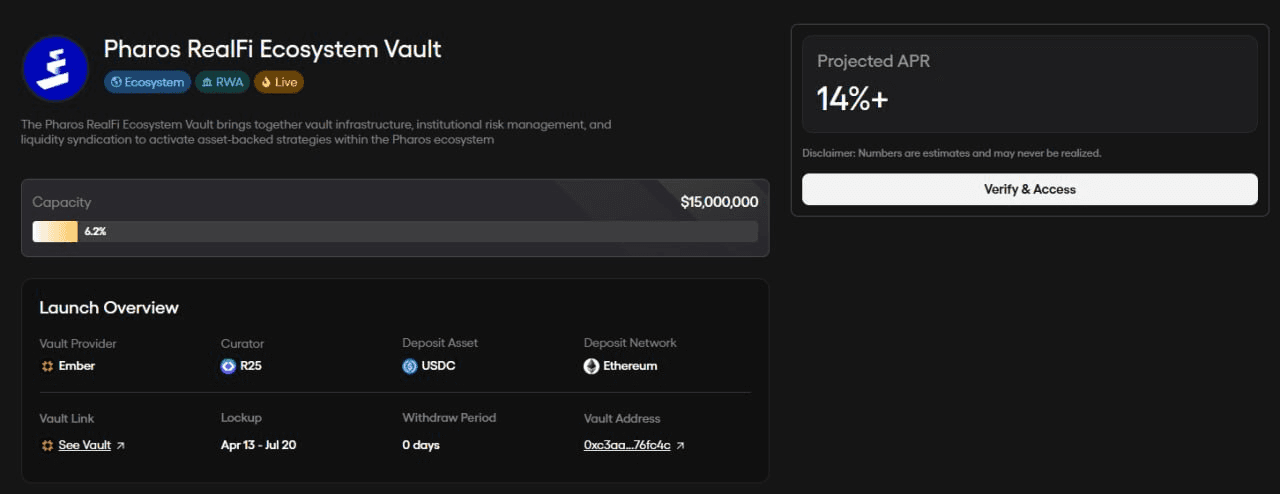The height and width of the screenshot is (494, 1280).
Task: Click the Live status badge
Action: tap(279, 82)
